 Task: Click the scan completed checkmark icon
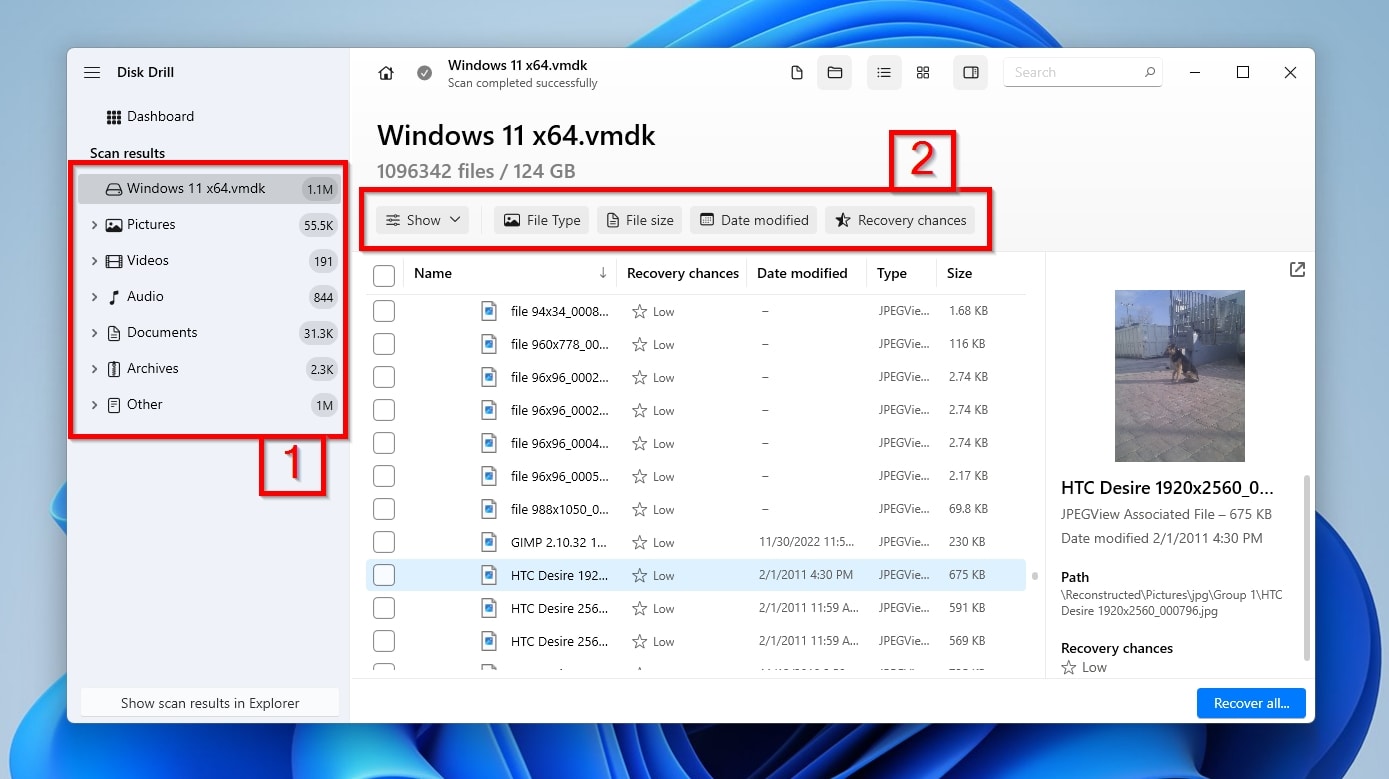425,73
